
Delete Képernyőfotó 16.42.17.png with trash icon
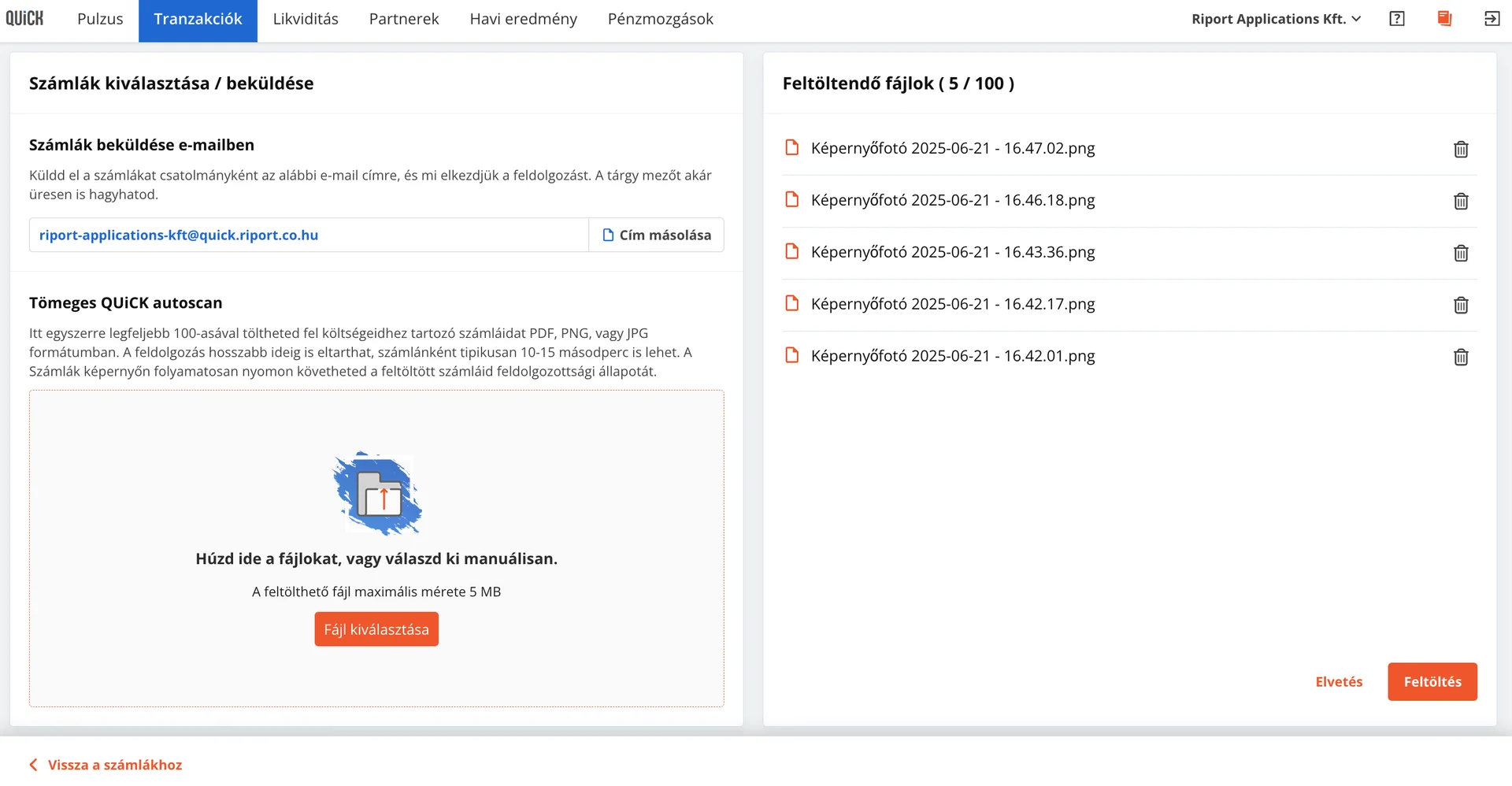point(1461,305)
